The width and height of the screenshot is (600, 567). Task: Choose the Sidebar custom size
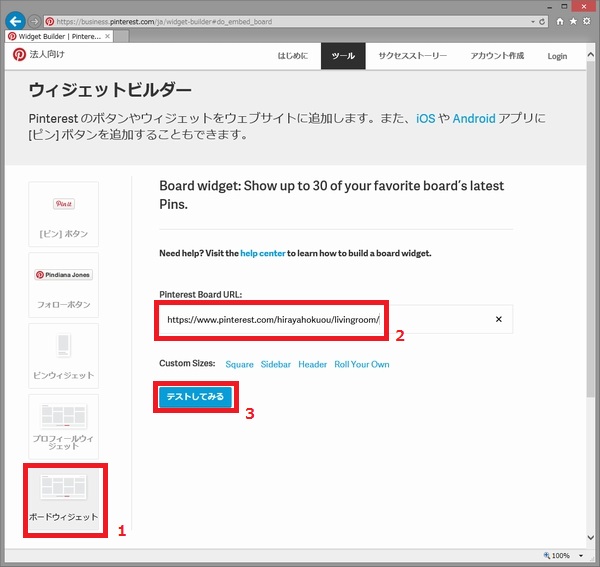[276, 365]
